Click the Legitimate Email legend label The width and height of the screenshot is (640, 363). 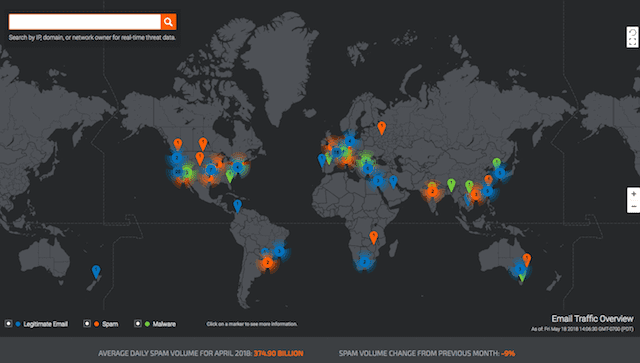pyautogui.click(x=45, y=324)
